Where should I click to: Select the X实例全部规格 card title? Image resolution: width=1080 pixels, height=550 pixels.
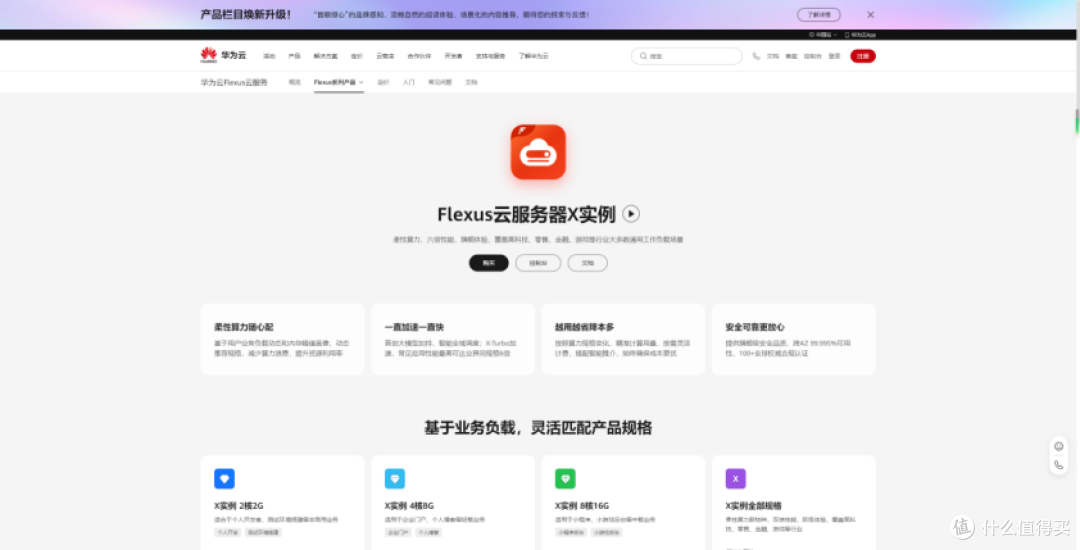pos(754,506)
